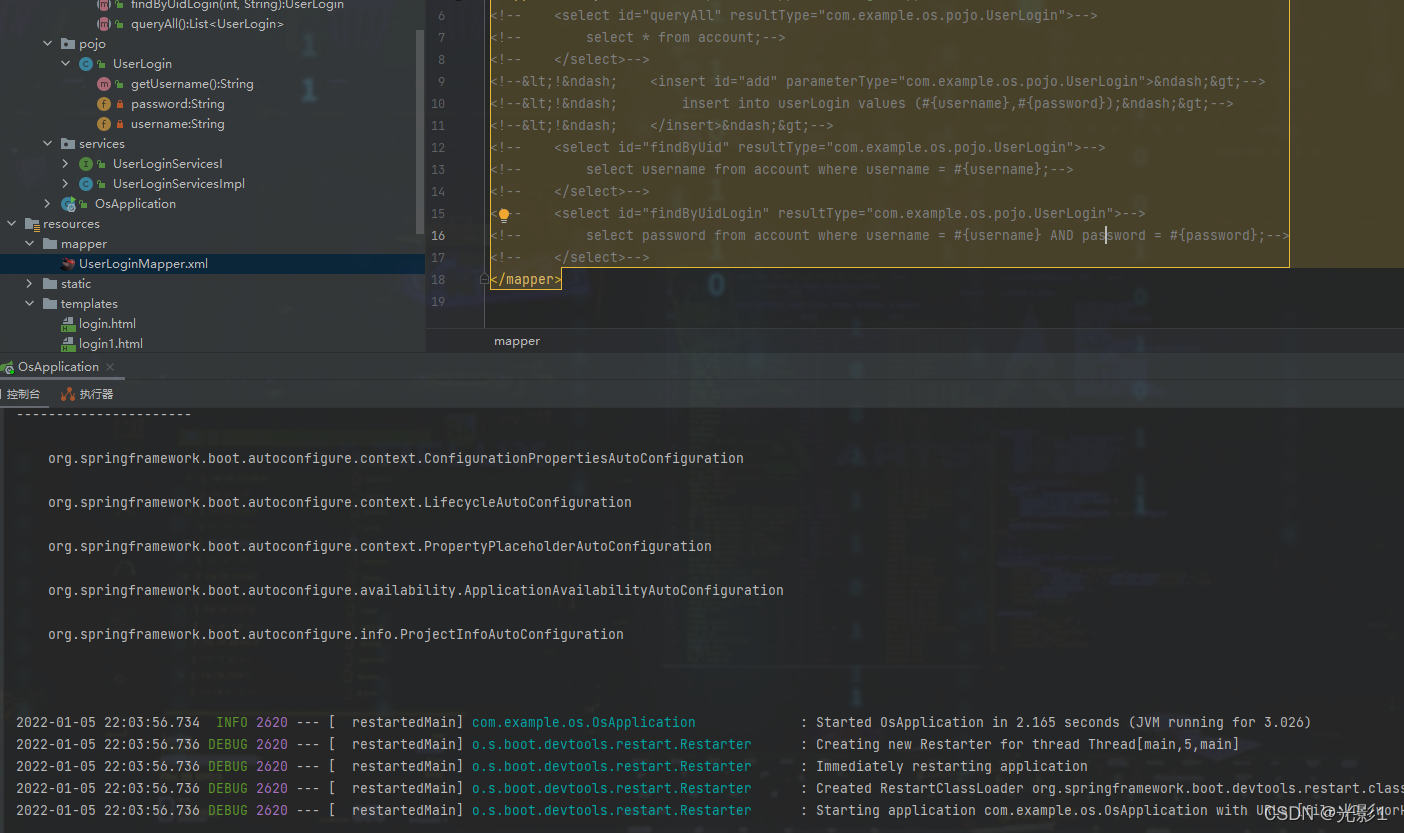Click the mapper folder icon
This screenshot has width=1404, height=833.
tap(50, 244)
